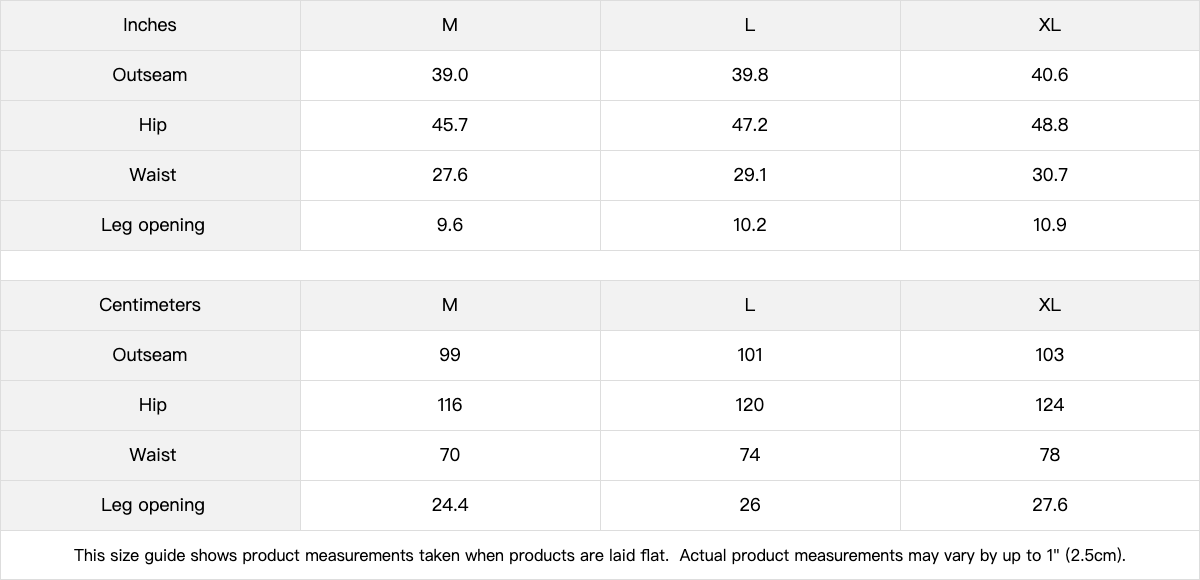Select the Inches table header cell
Image resolution: width=1200 pixels, height=580 pixels.
(150, 25)
